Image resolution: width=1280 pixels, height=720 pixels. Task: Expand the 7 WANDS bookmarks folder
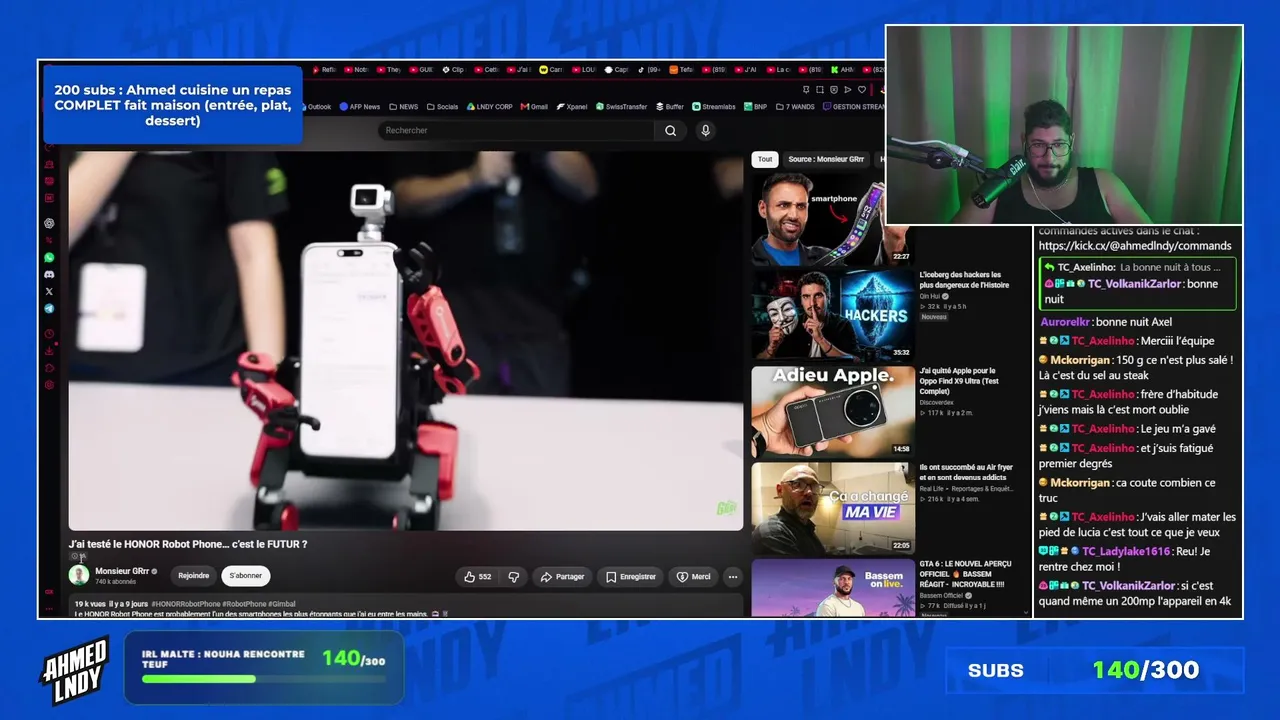point(795,106)
